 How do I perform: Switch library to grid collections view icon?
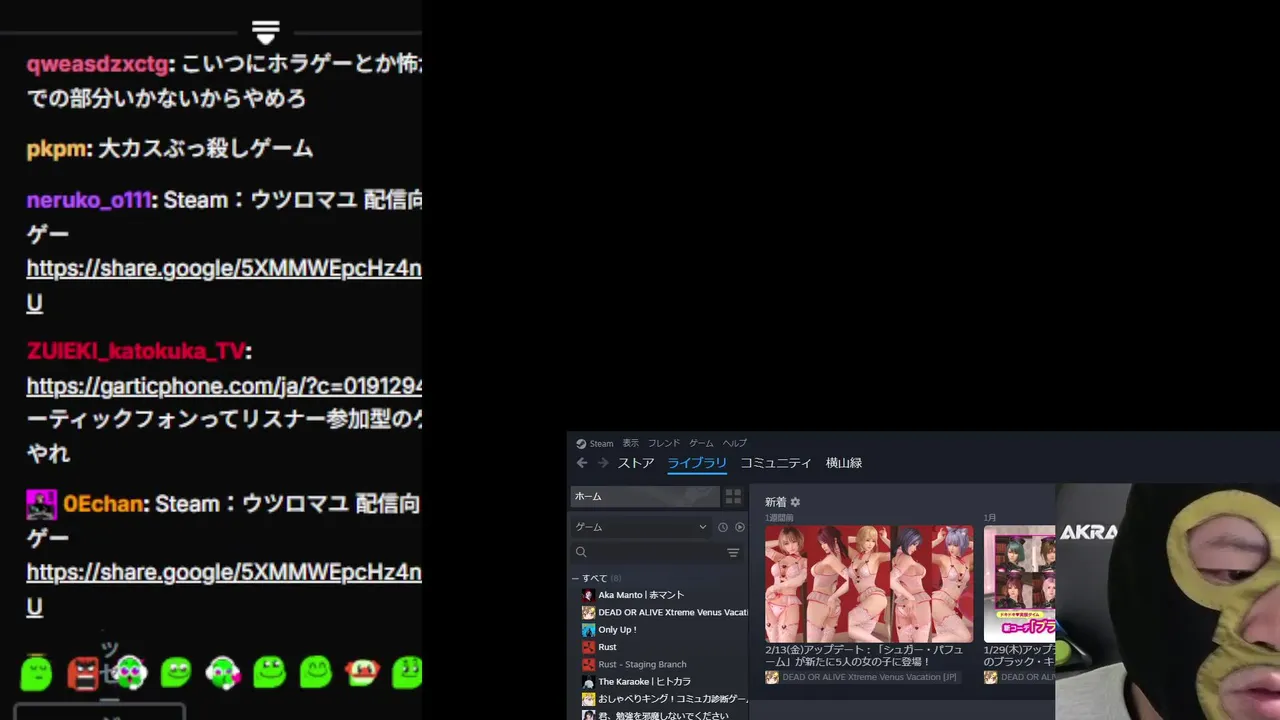click(x=733, y=496)
